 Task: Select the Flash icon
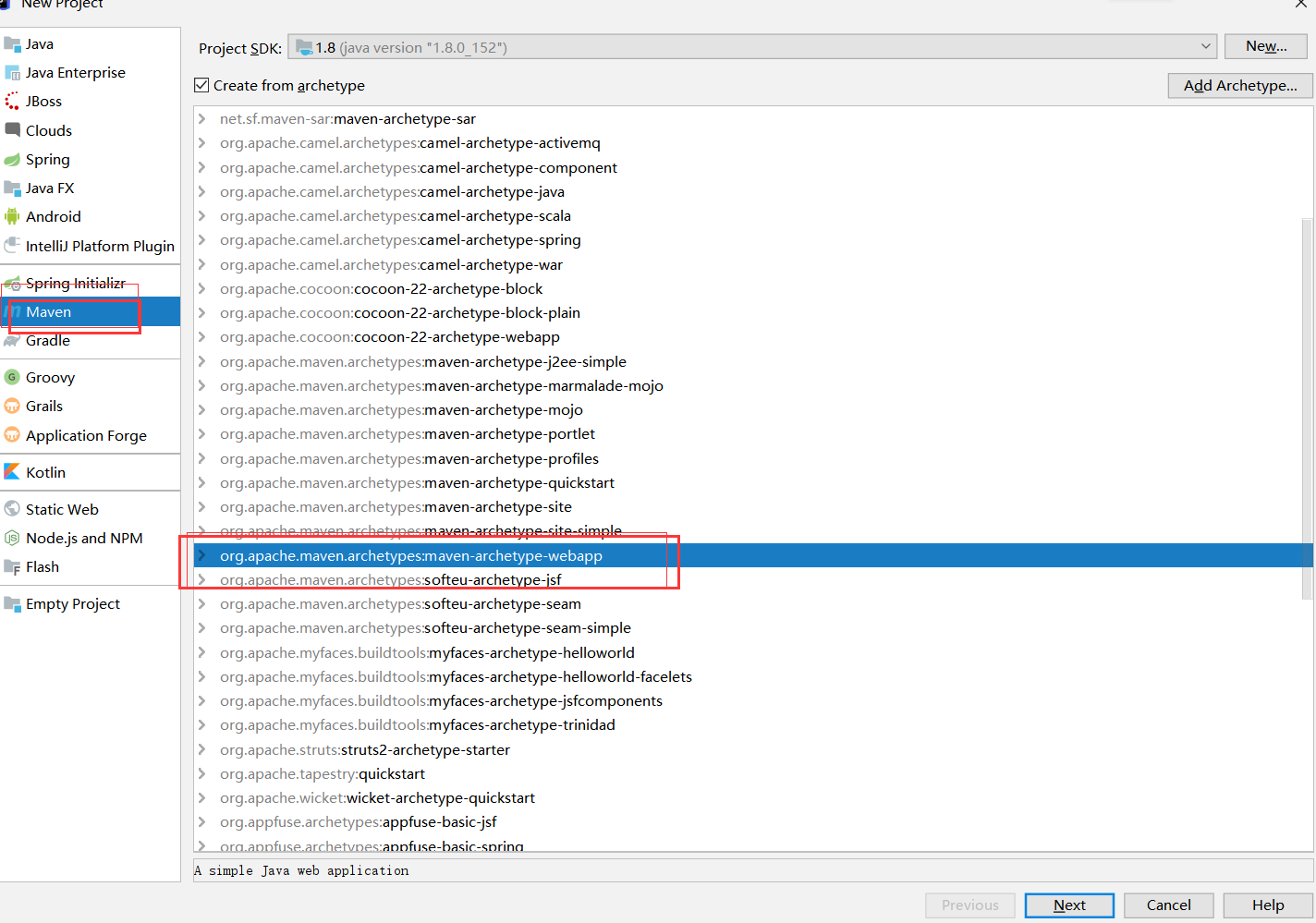point(12,567)
